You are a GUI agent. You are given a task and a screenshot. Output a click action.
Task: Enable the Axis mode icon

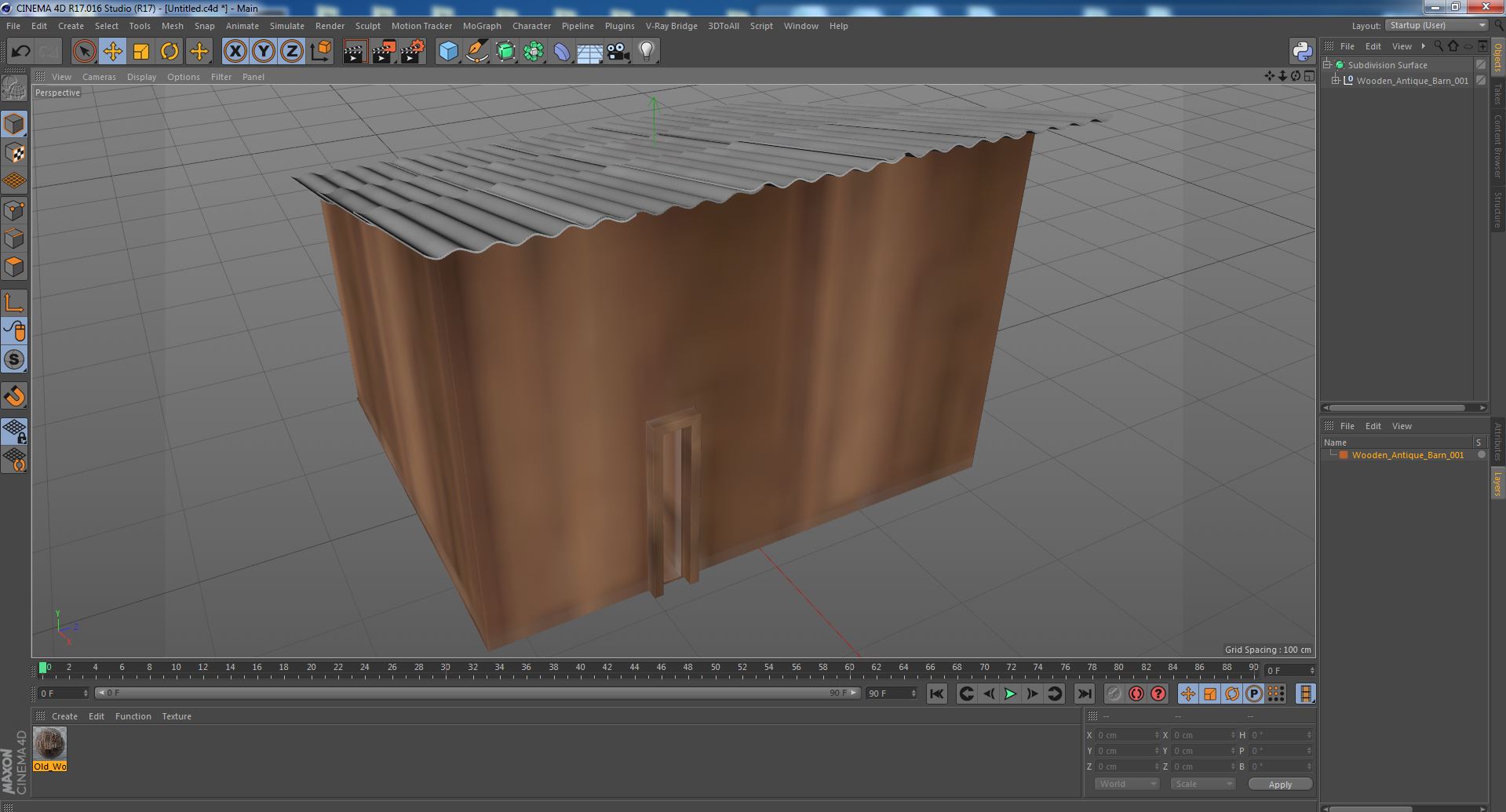click(x=14, y=303)
